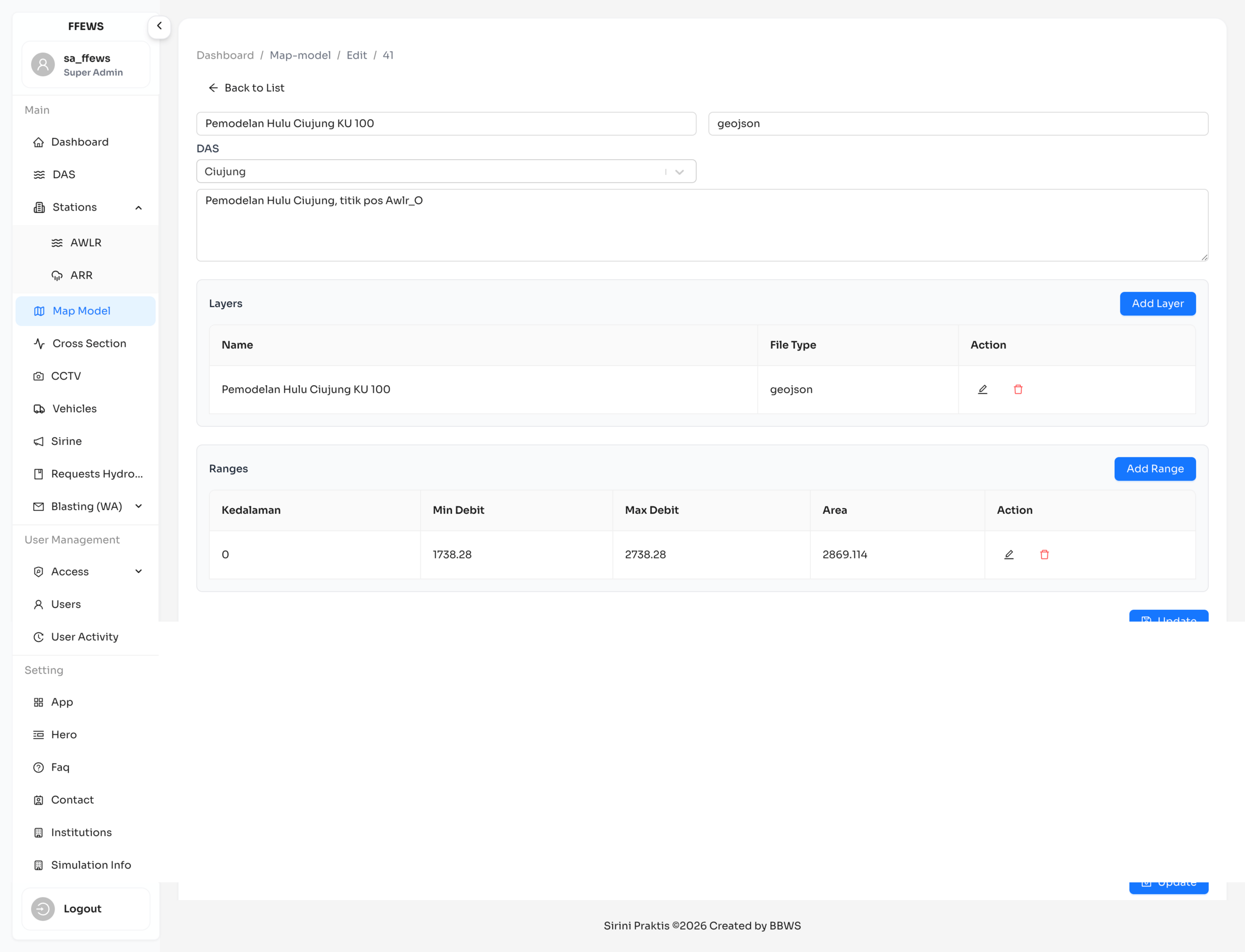Open the Vehicles page

pos(86,409)
